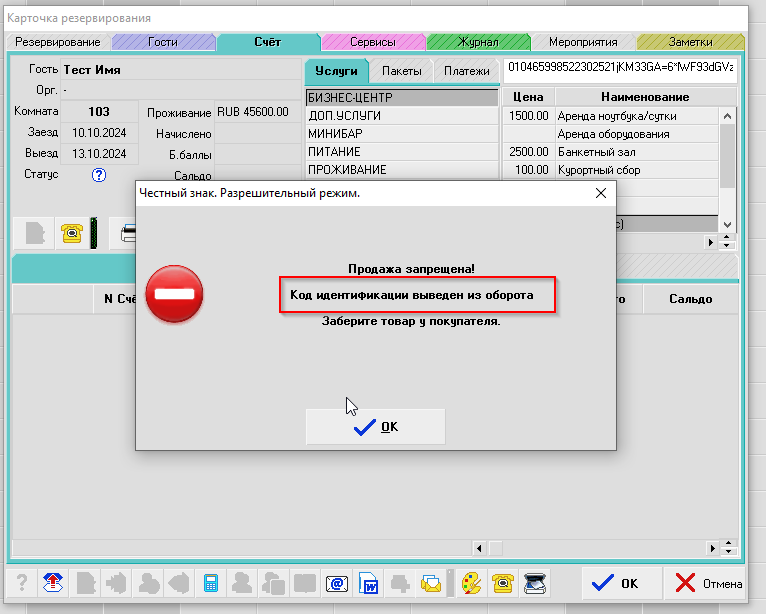Open the calculator icon in bottom toolbar
The image size is (766, 614).
(211, 583)
